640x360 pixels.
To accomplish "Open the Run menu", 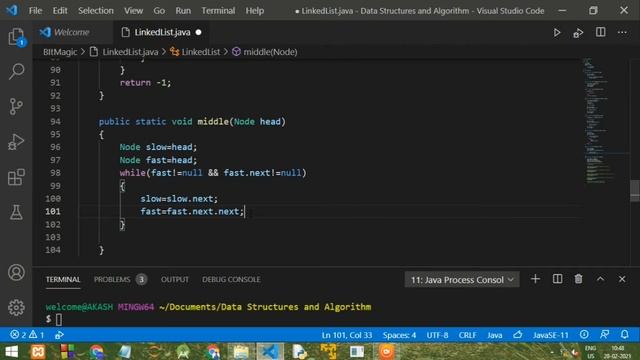I will pos(183,11).
